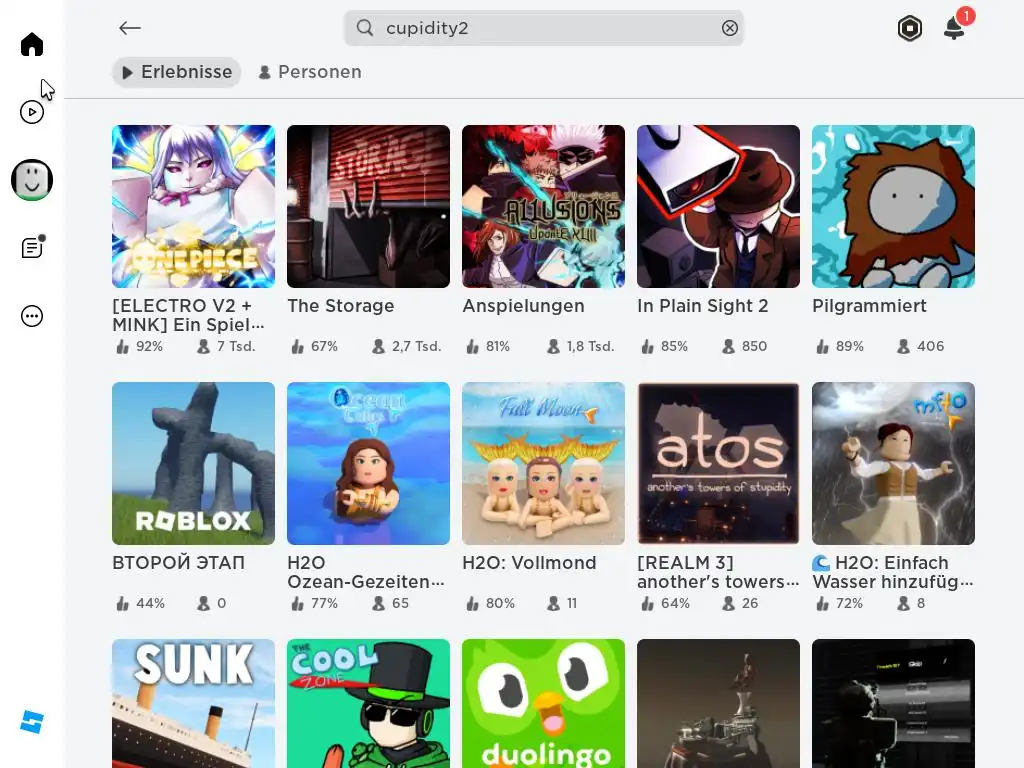Click the 77% rating under H2O Ozean-Gezeiten

tap(315, 603)
